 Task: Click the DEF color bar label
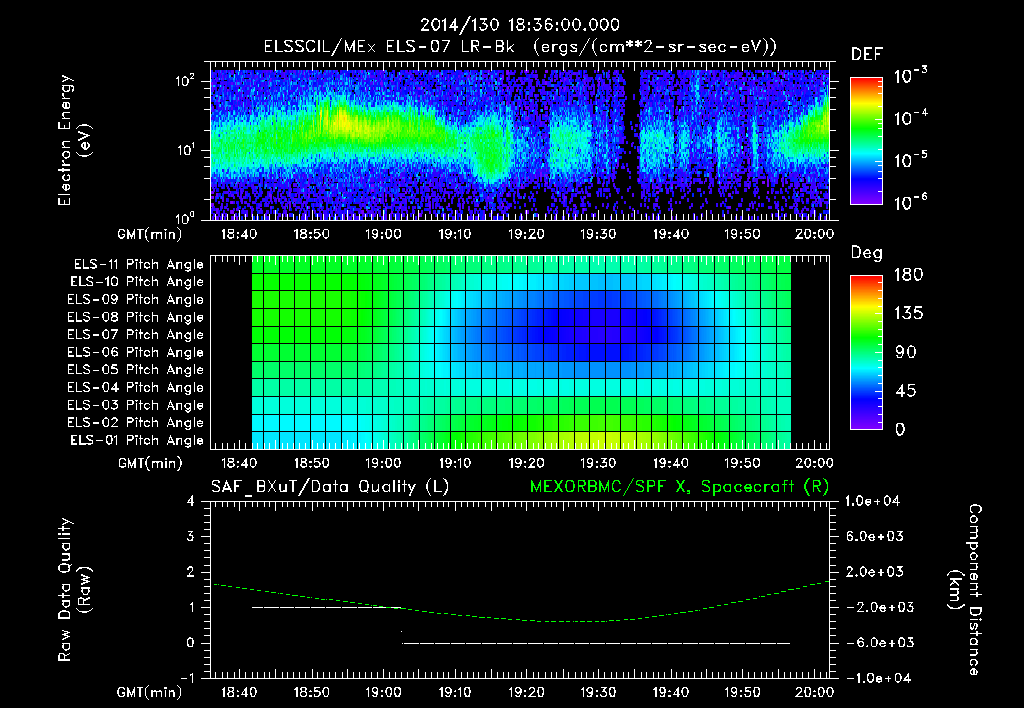[867, 54]
